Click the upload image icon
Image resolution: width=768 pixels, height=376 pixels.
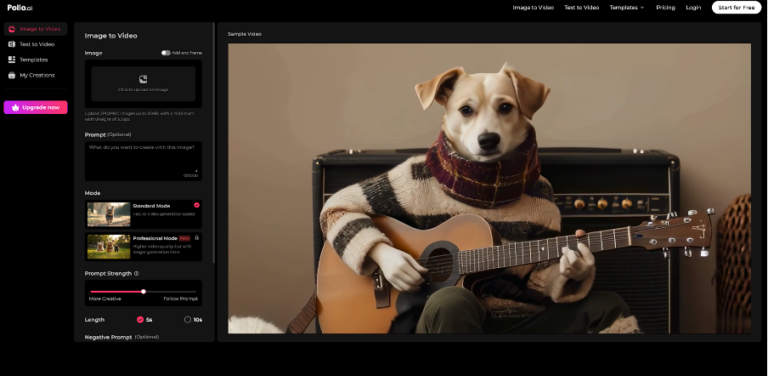pos(143,79)
